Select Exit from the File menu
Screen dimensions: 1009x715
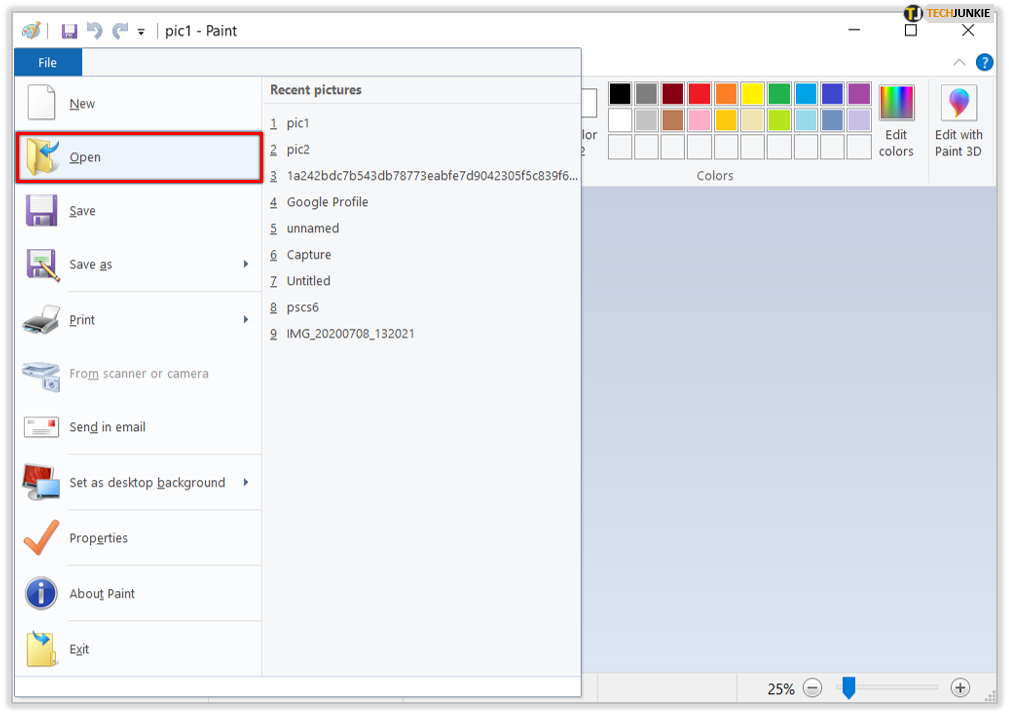point(138,649)
